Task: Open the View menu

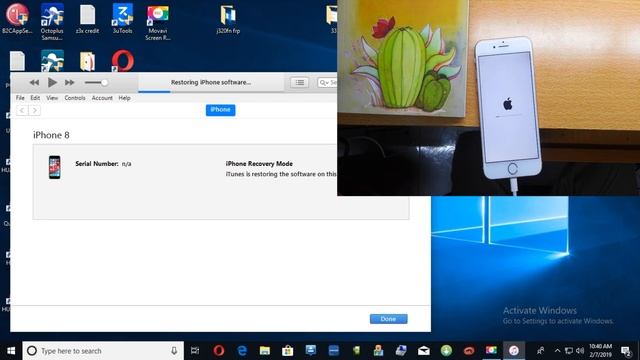Action: (x=52, y=98)
